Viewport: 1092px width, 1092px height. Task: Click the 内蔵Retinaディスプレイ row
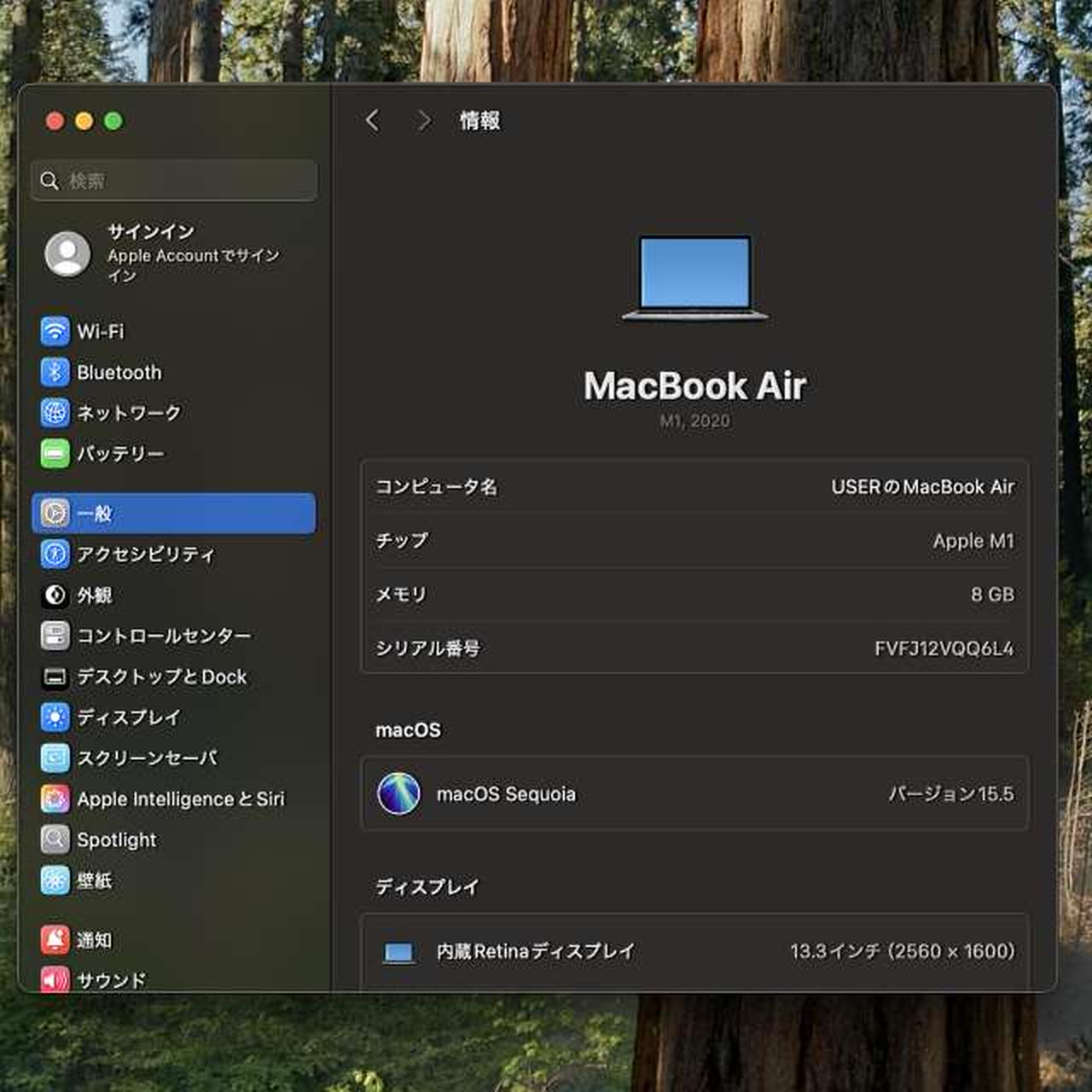(694, 951)
